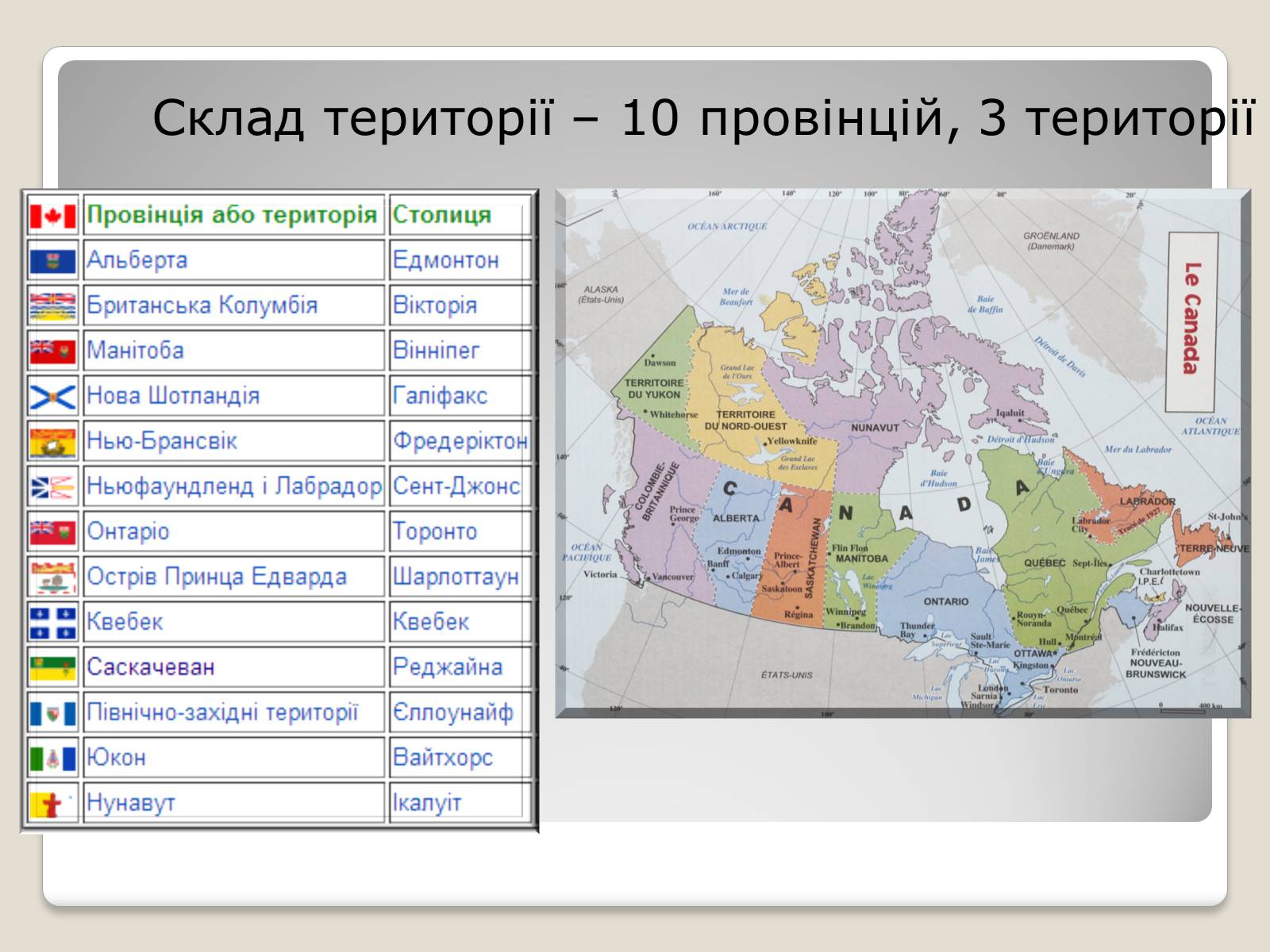This screenshot has width=1270, height=952.
Task: Click SASKATCHEWAN label on the map
Action: (812, 559)
